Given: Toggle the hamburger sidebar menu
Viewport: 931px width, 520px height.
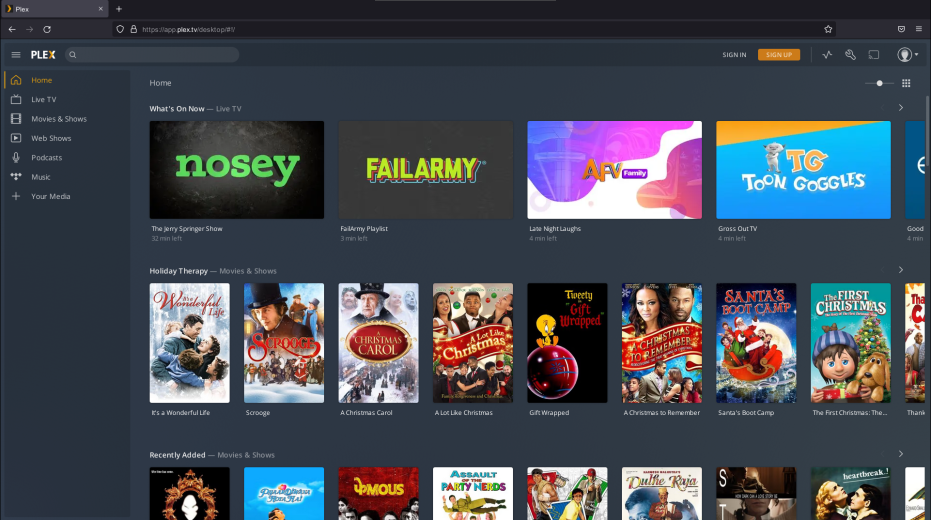Looking at the screenshot, I should point(16,55).
